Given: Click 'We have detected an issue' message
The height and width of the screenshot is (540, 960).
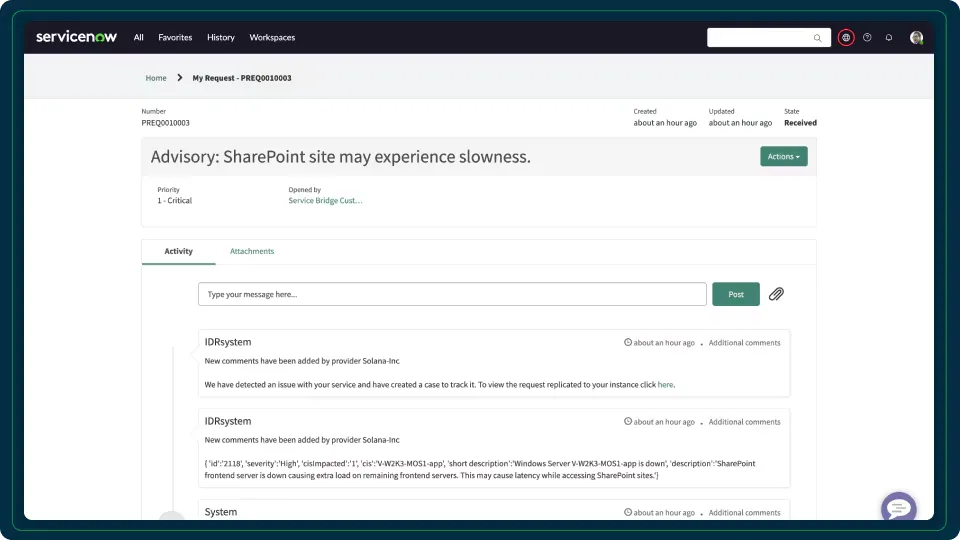Looking at the screenshot, I should [440, 384].
